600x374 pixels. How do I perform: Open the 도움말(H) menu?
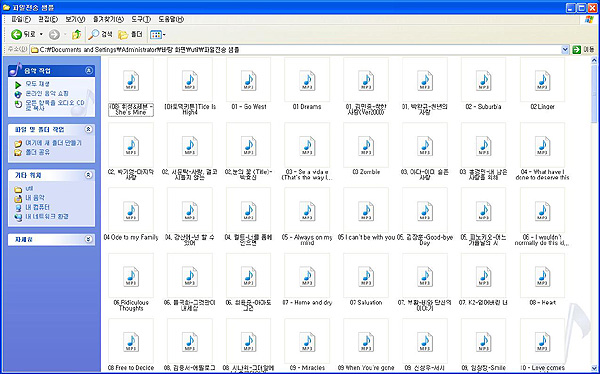(x=171, y=19)
